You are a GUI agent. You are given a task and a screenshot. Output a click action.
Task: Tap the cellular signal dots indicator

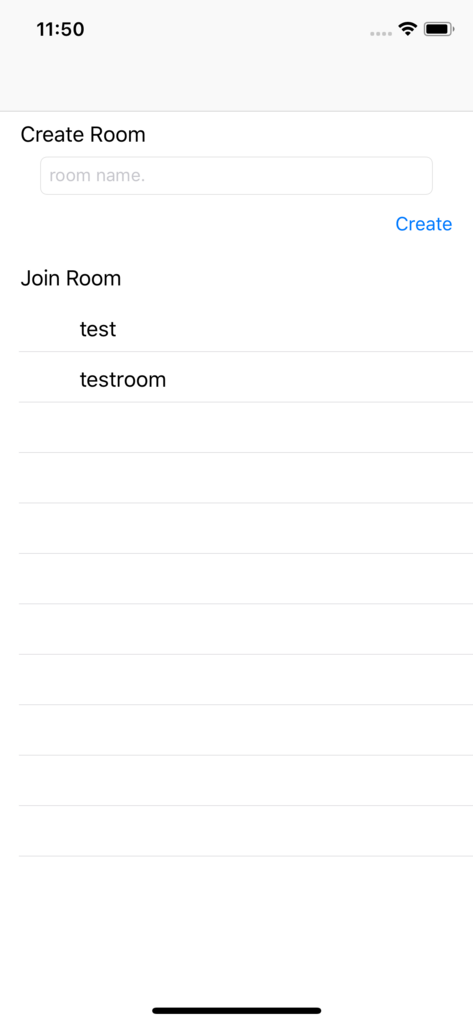click(380, 33)
